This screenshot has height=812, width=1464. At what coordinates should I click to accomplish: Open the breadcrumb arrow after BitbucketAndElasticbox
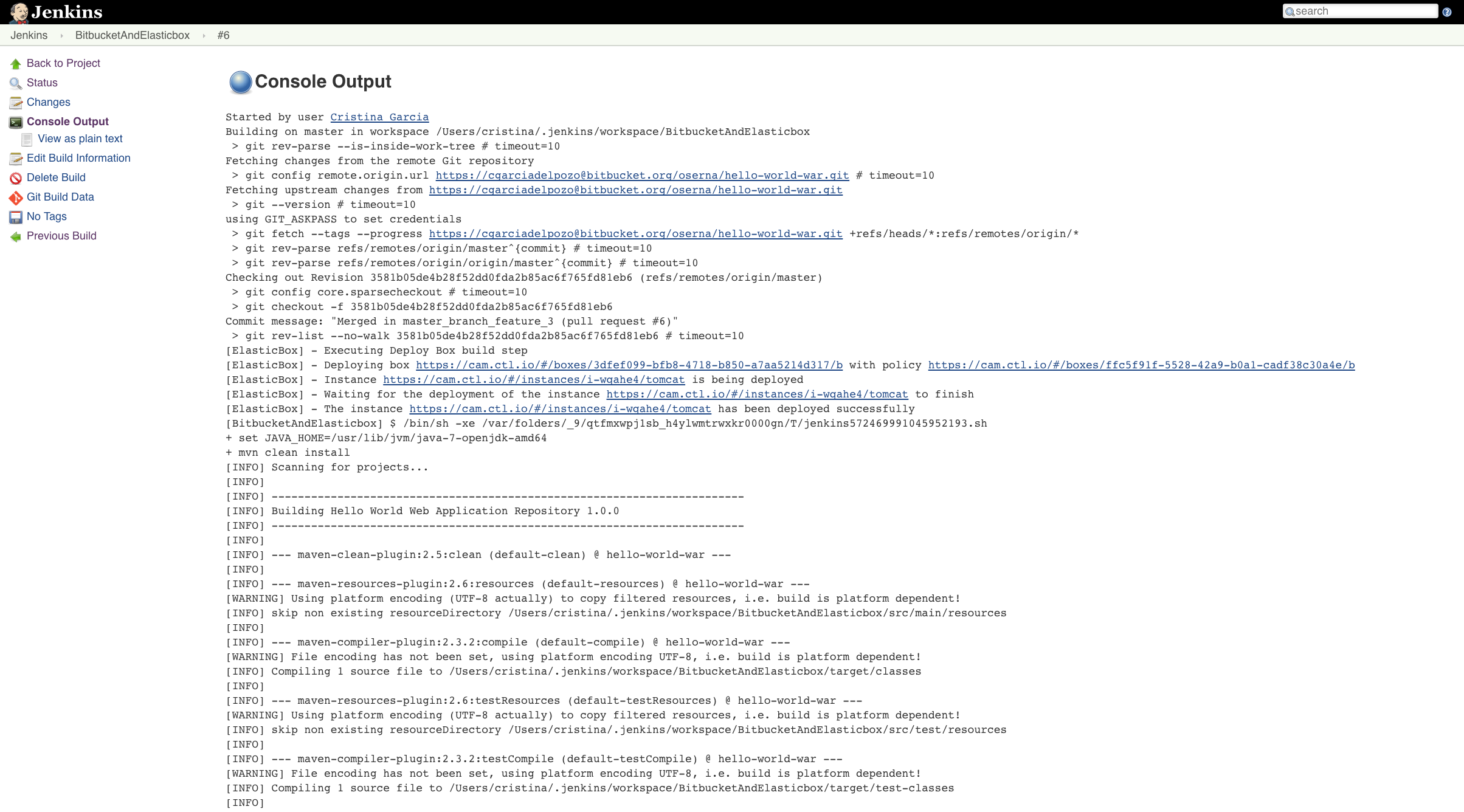pyautogui.click(x=204, y=35)
